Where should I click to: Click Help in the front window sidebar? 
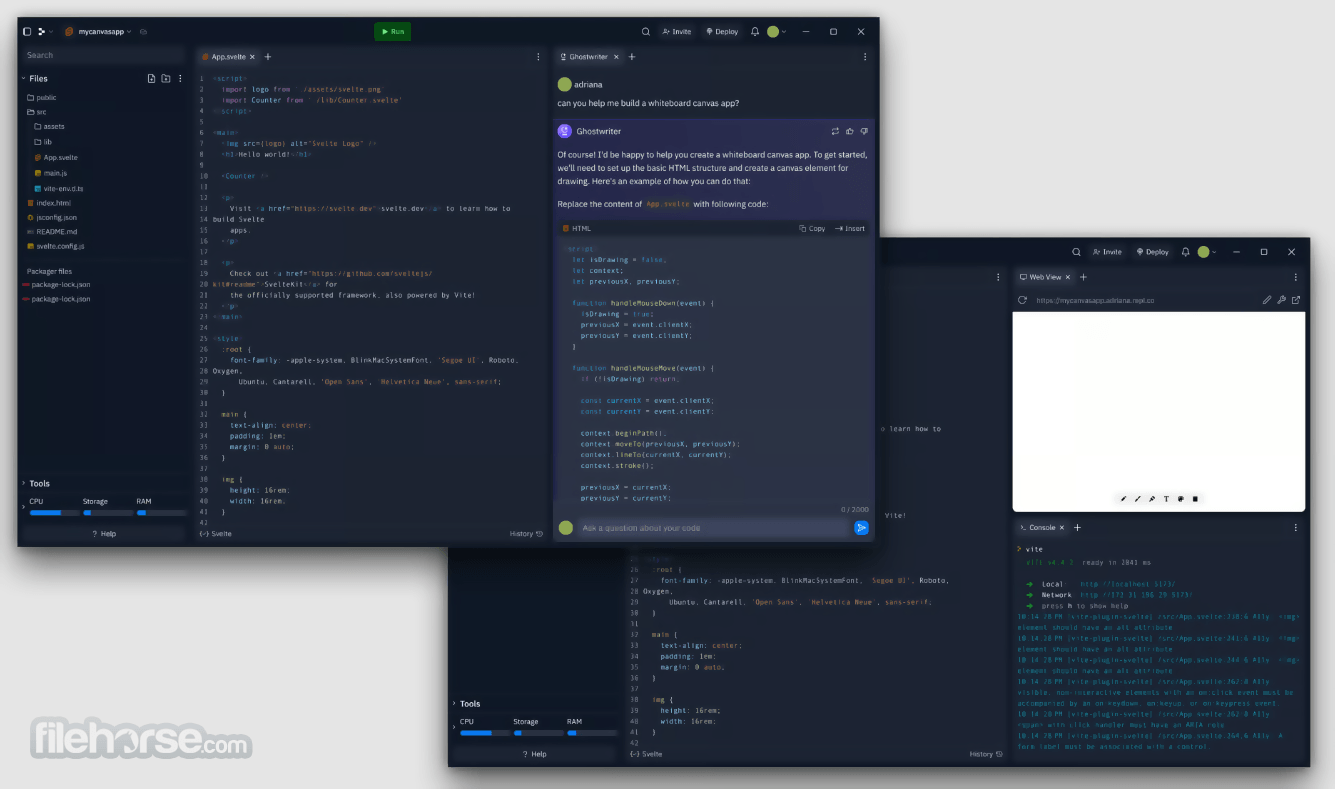click(x=104, y=534)
